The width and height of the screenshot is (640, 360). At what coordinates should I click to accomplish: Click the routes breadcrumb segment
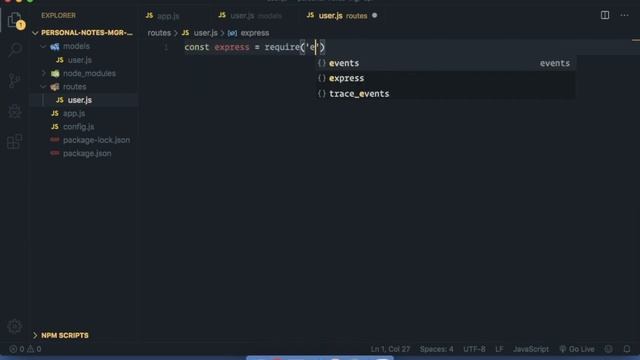[x=159, y=33]
